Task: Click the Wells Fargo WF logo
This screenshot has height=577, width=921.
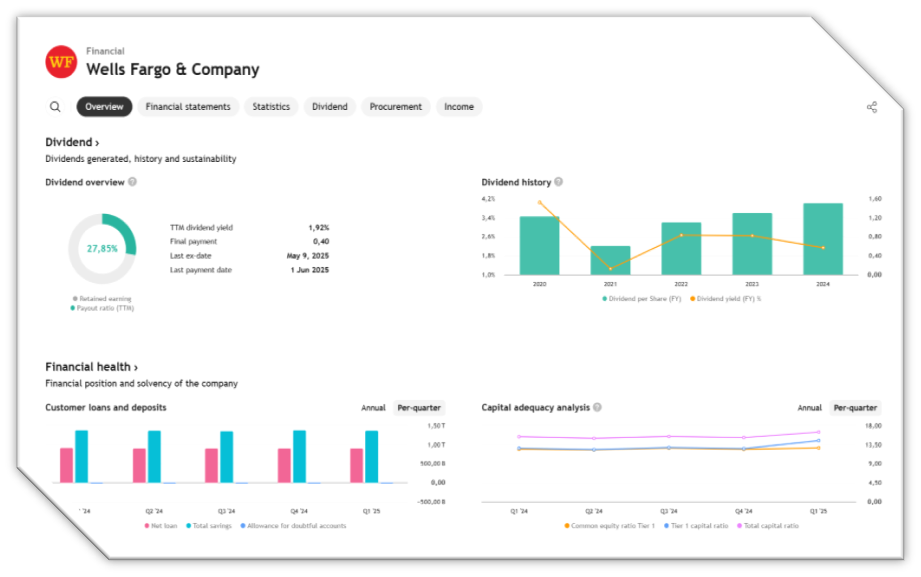Action: (x=61, y=62)
